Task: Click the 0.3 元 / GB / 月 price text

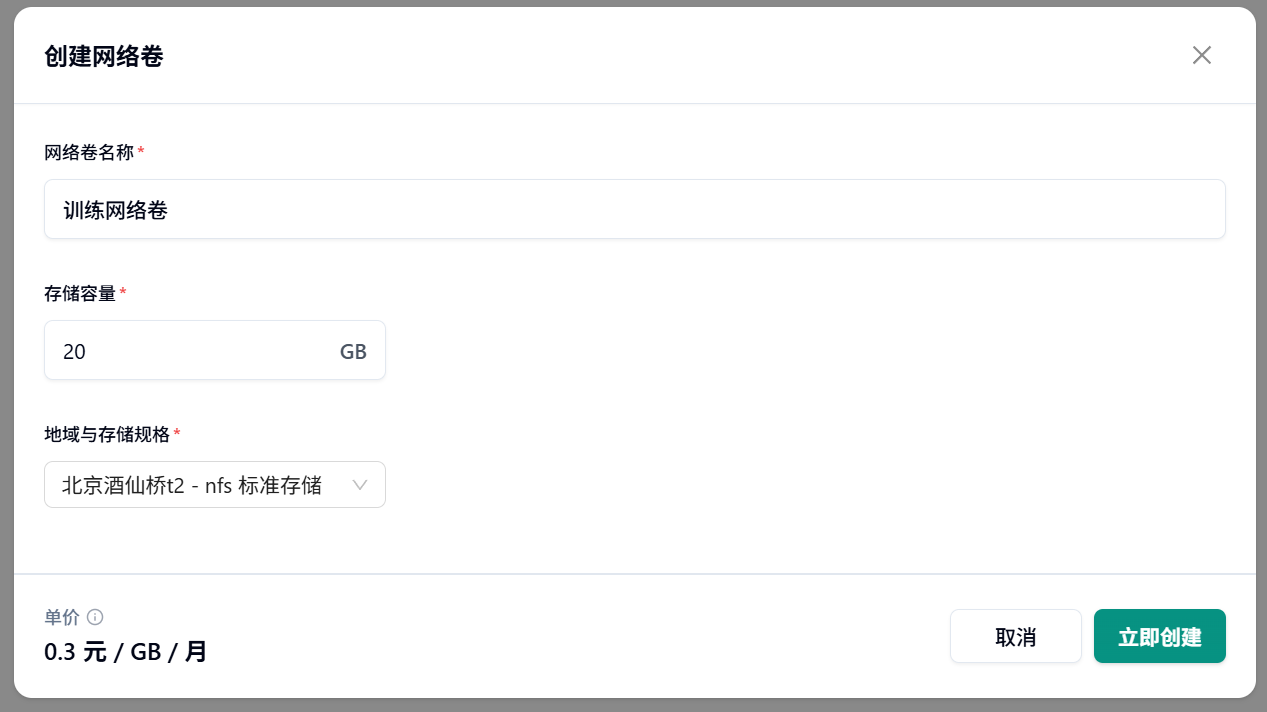Action: pyautogui.click(x=126, y=652)
